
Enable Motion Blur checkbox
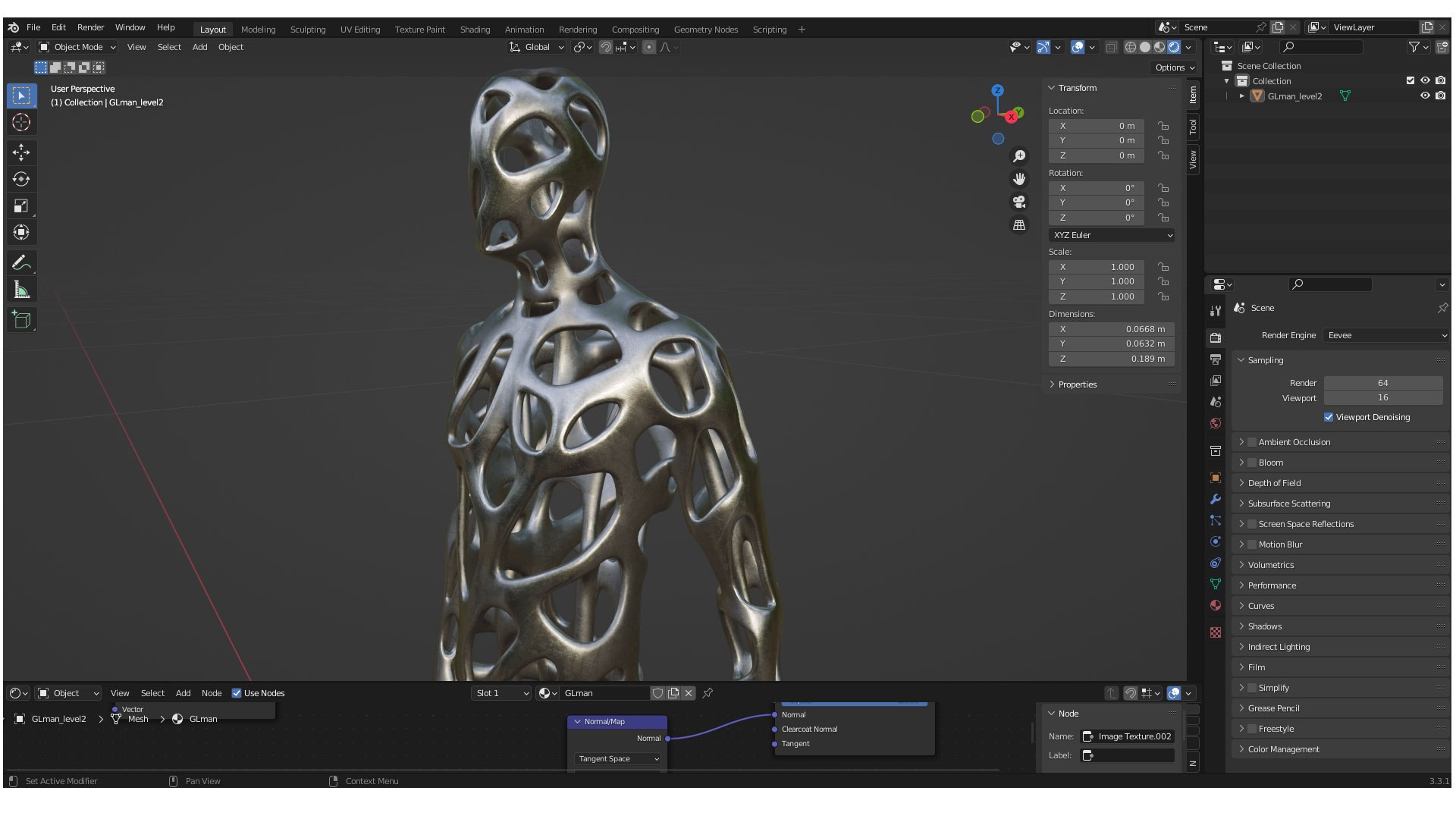(x=1252, y=544)
